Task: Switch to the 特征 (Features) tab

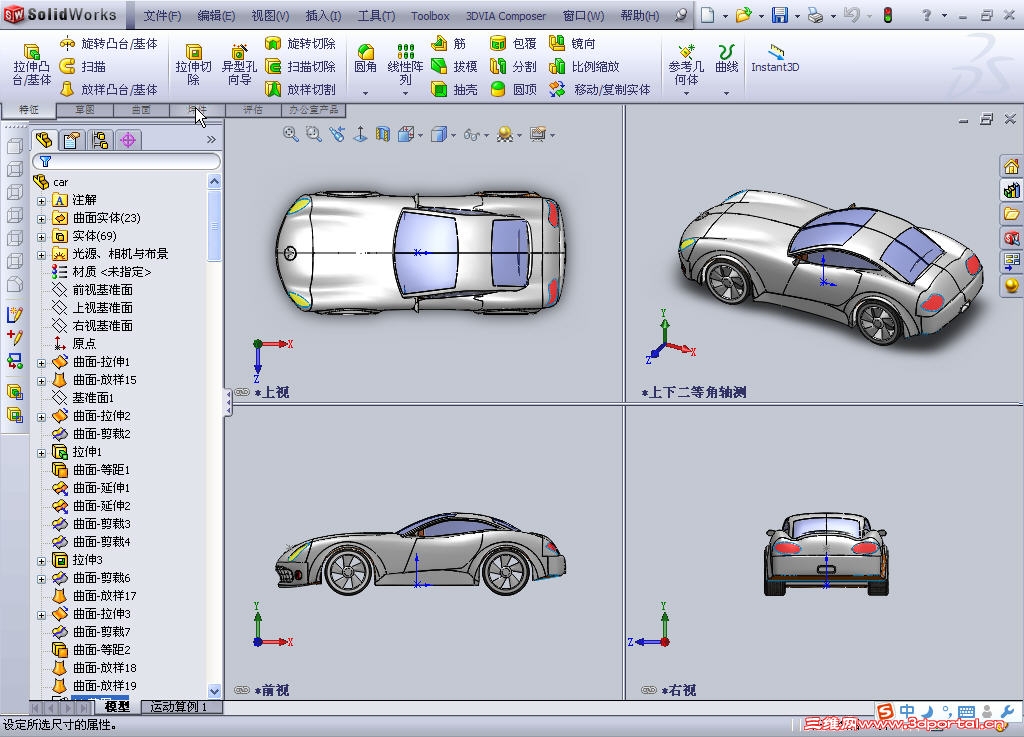Action: click(29, 110)
